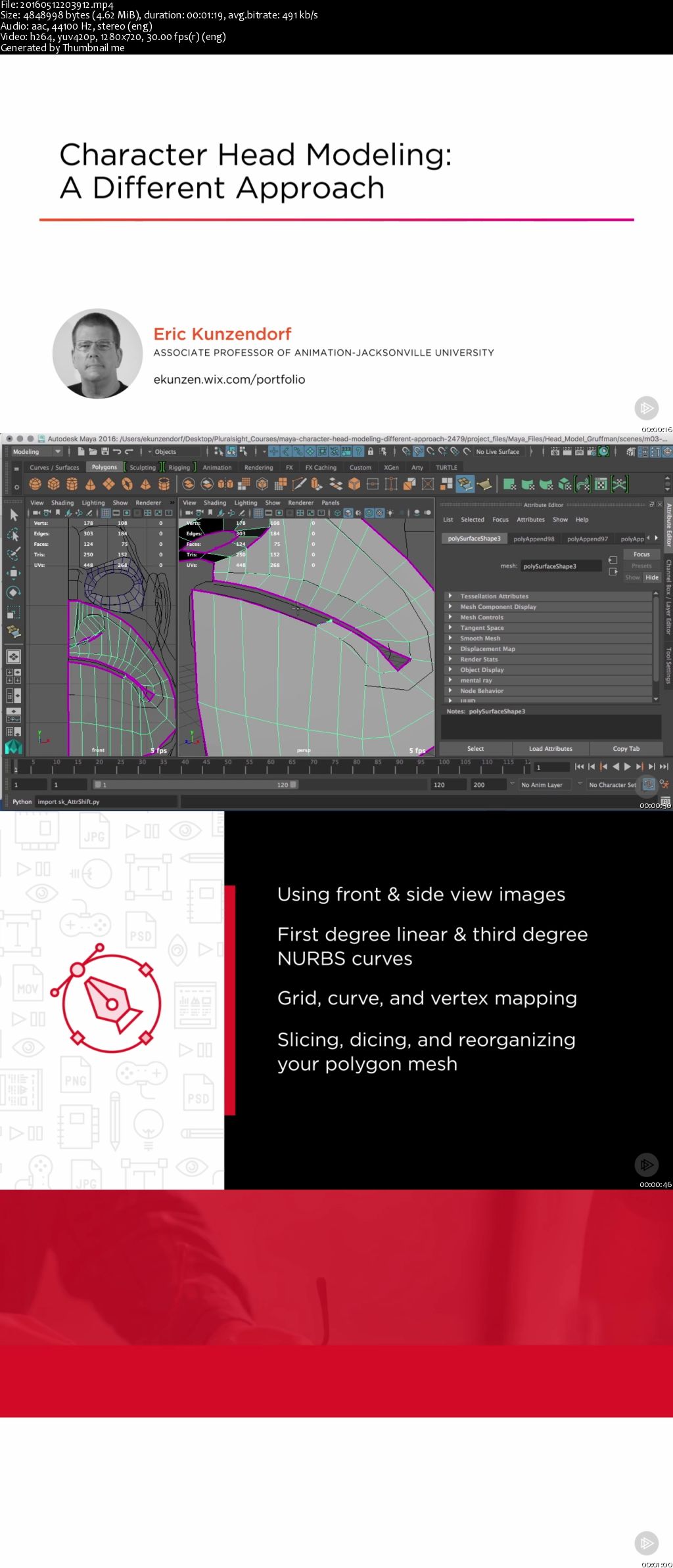Click the input connection icon beside mesh field
The width and height of the screenshot is (673, 1568).
613,560
